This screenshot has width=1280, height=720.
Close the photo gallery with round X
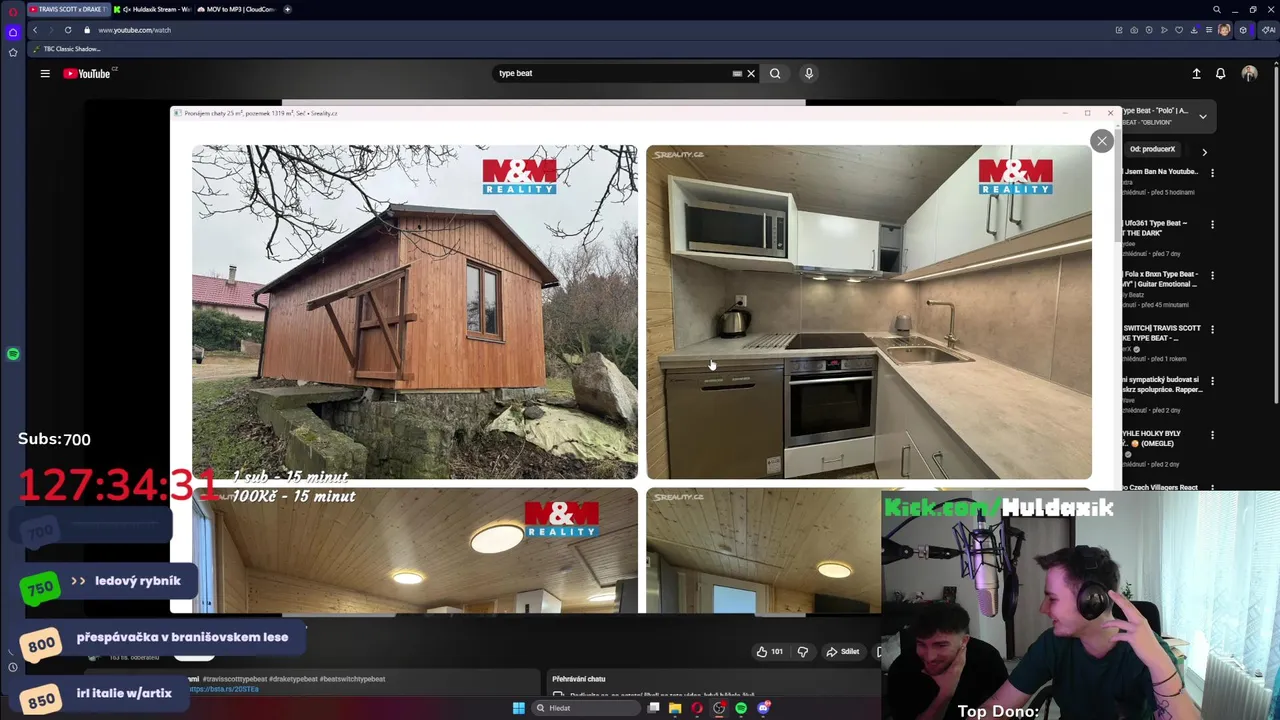click(1102, 141)
